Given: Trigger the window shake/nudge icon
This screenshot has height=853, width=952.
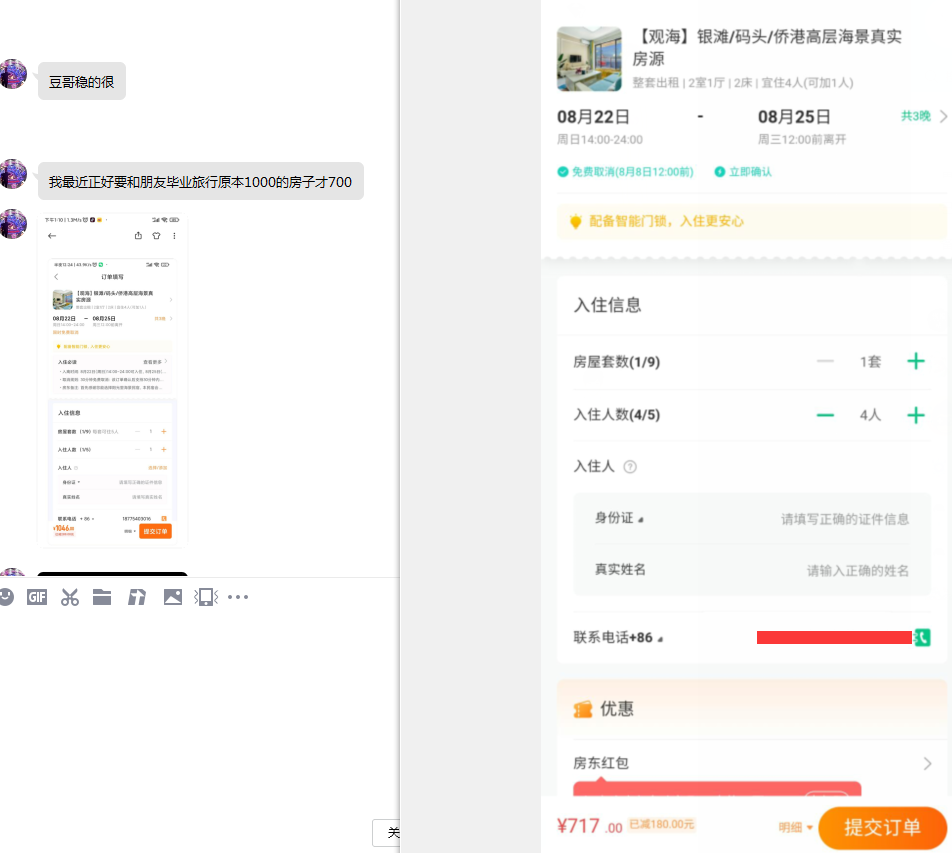Looking at the screenshot, I should point(207,596).
